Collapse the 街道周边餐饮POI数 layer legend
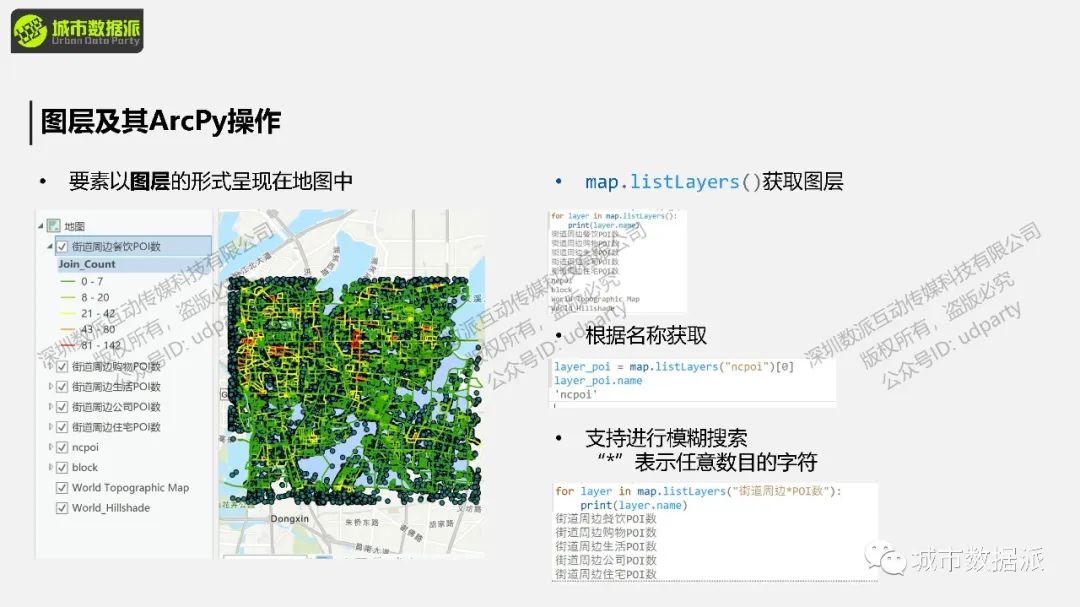The width and height of the screenshot is (1080, 607). (x=50, y=246)
